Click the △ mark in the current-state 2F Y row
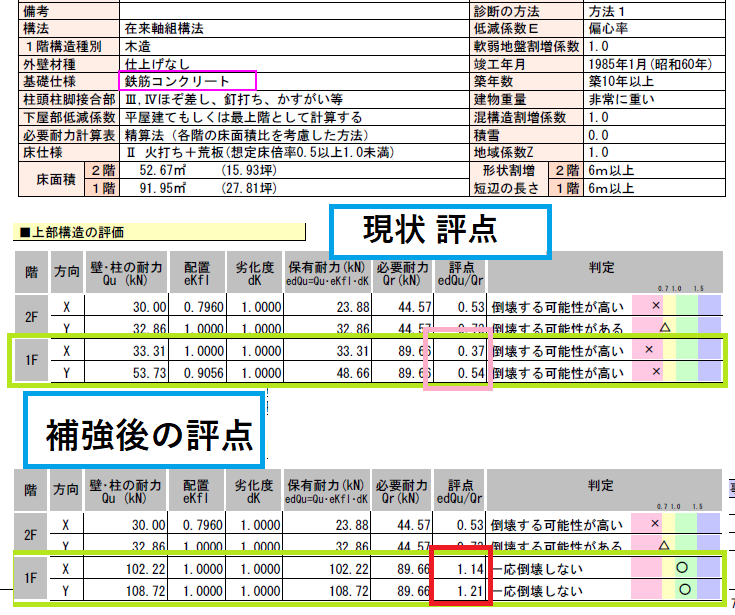The image size is (735, 615). pos(663,325)
